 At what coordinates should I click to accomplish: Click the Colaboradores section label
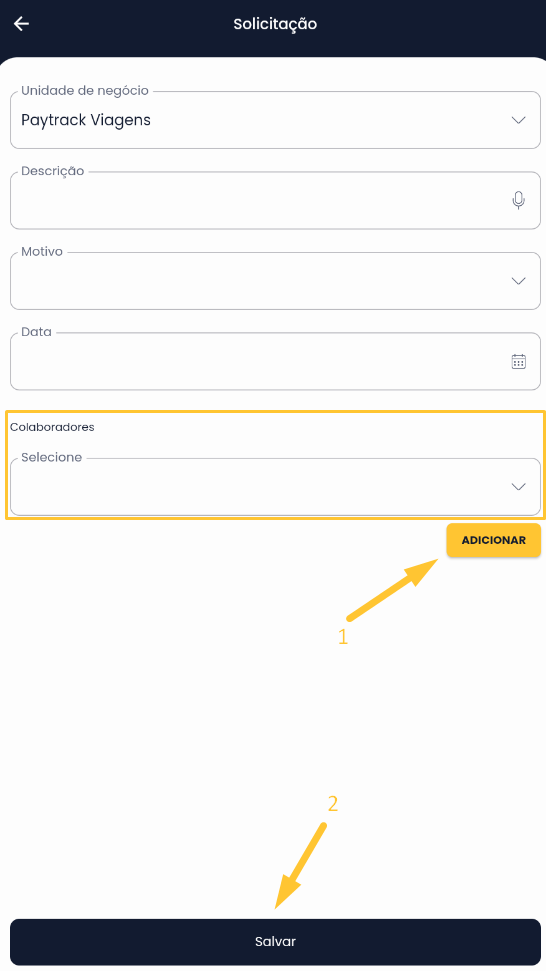tap(52, 427)
